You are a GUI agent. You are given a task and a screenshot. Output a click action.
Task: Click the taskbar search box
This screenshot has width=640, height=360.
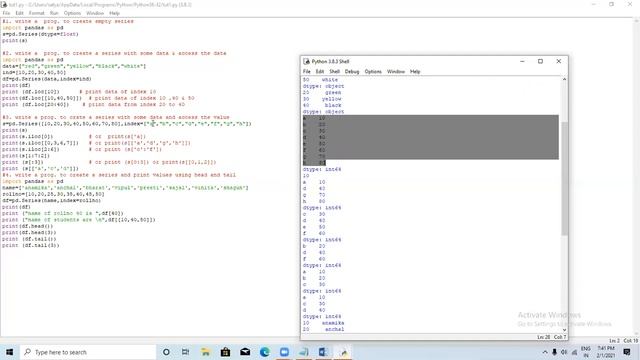88,352
